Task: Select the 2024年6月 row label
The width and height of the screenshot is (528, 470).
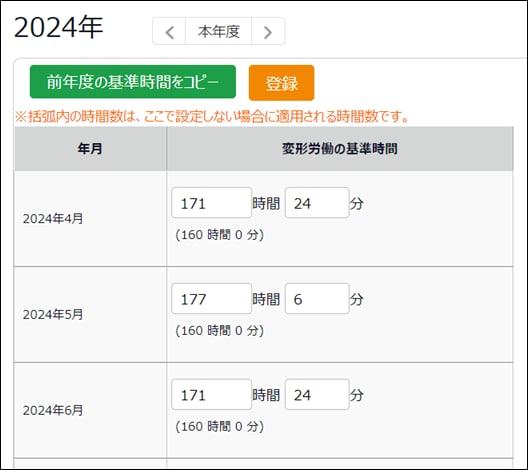Action: 53,410
